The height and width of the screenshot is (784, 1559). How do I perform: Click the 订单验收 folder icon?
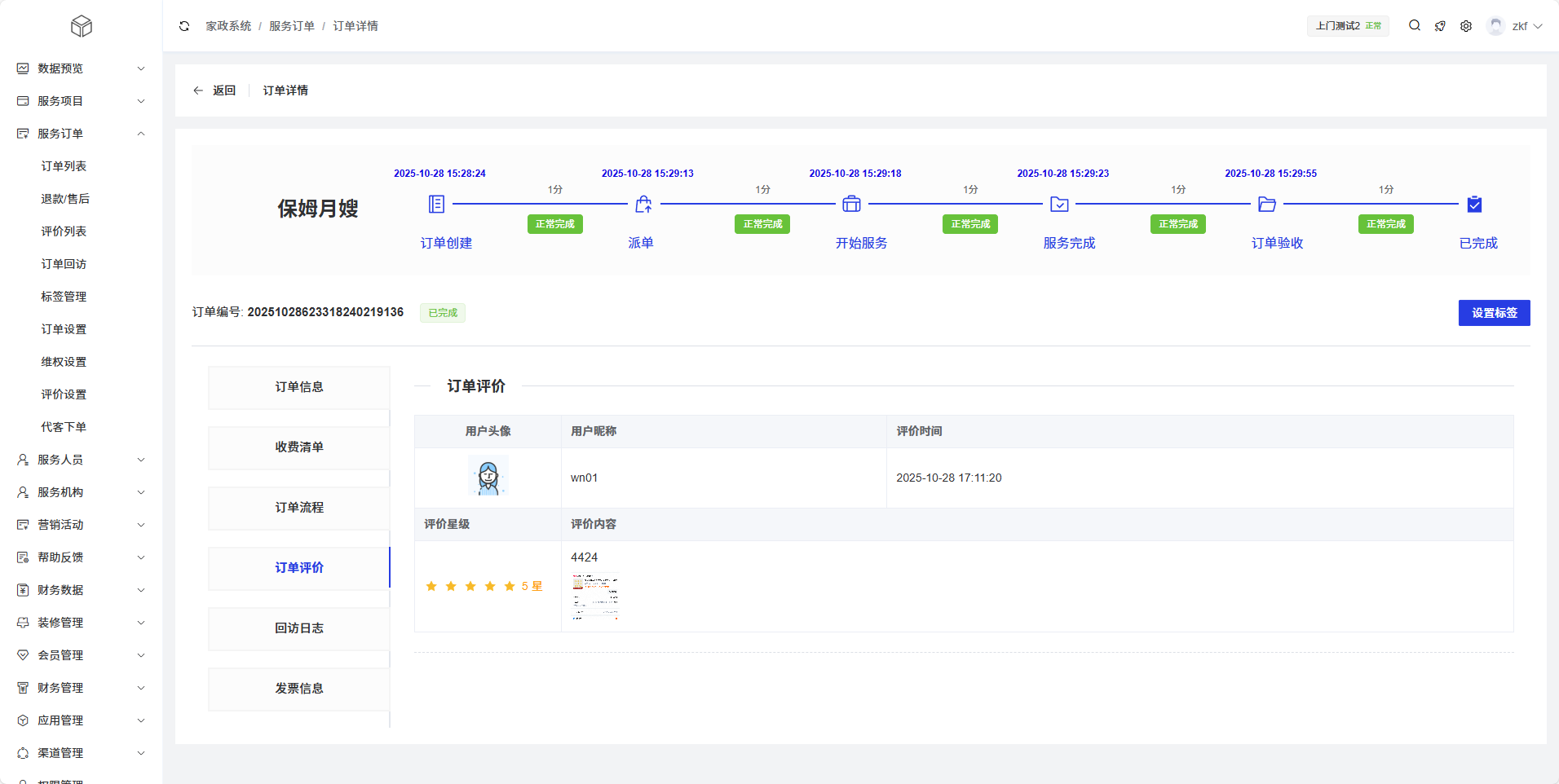coord(1266,204)
